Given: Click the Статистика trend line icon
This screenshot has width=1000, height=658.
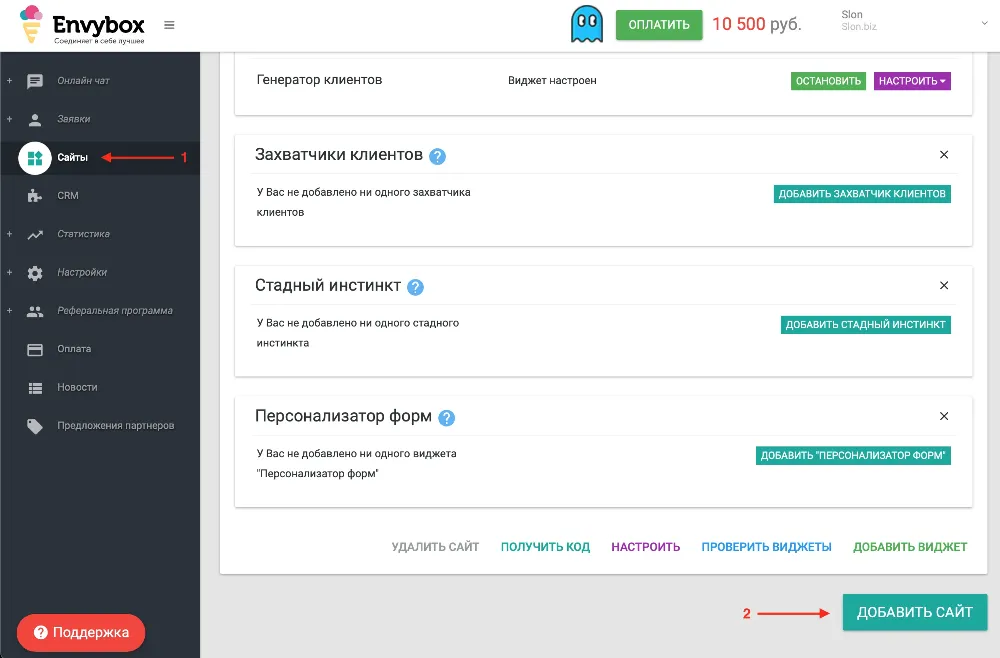Looking at the screenshot, I should point(35,234).
